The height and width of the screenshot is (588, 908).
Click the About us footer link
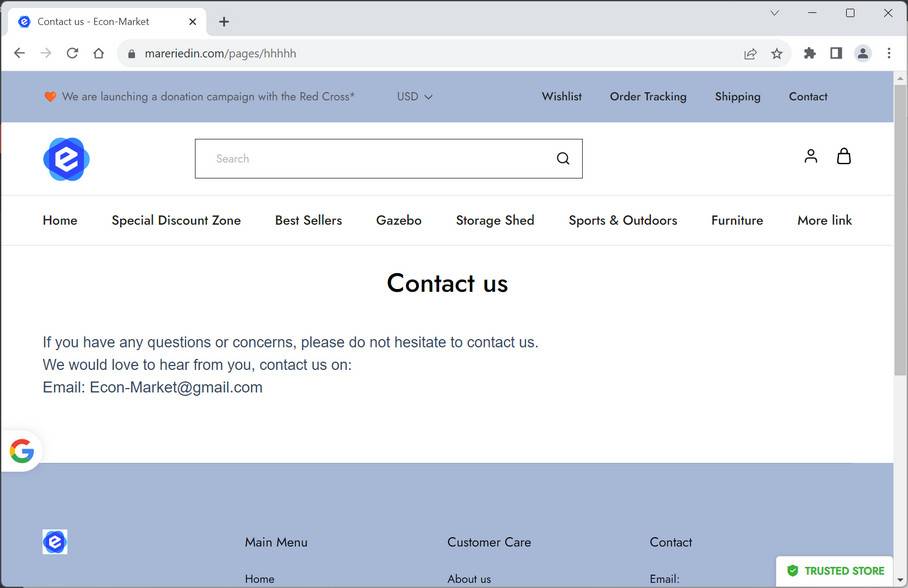point(469,578)
